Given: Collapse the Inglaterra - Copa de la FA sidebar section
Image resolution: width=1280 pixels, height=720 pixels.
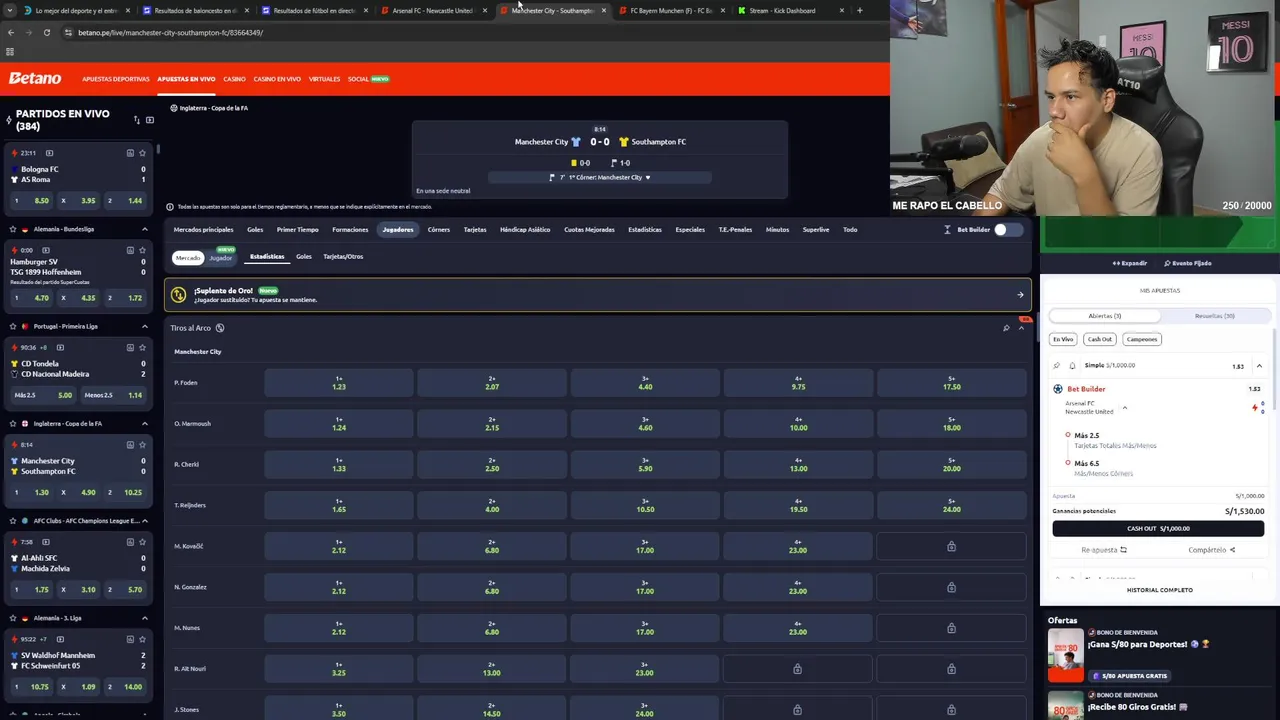Looking at the screenshot, I should pos(145,423).
